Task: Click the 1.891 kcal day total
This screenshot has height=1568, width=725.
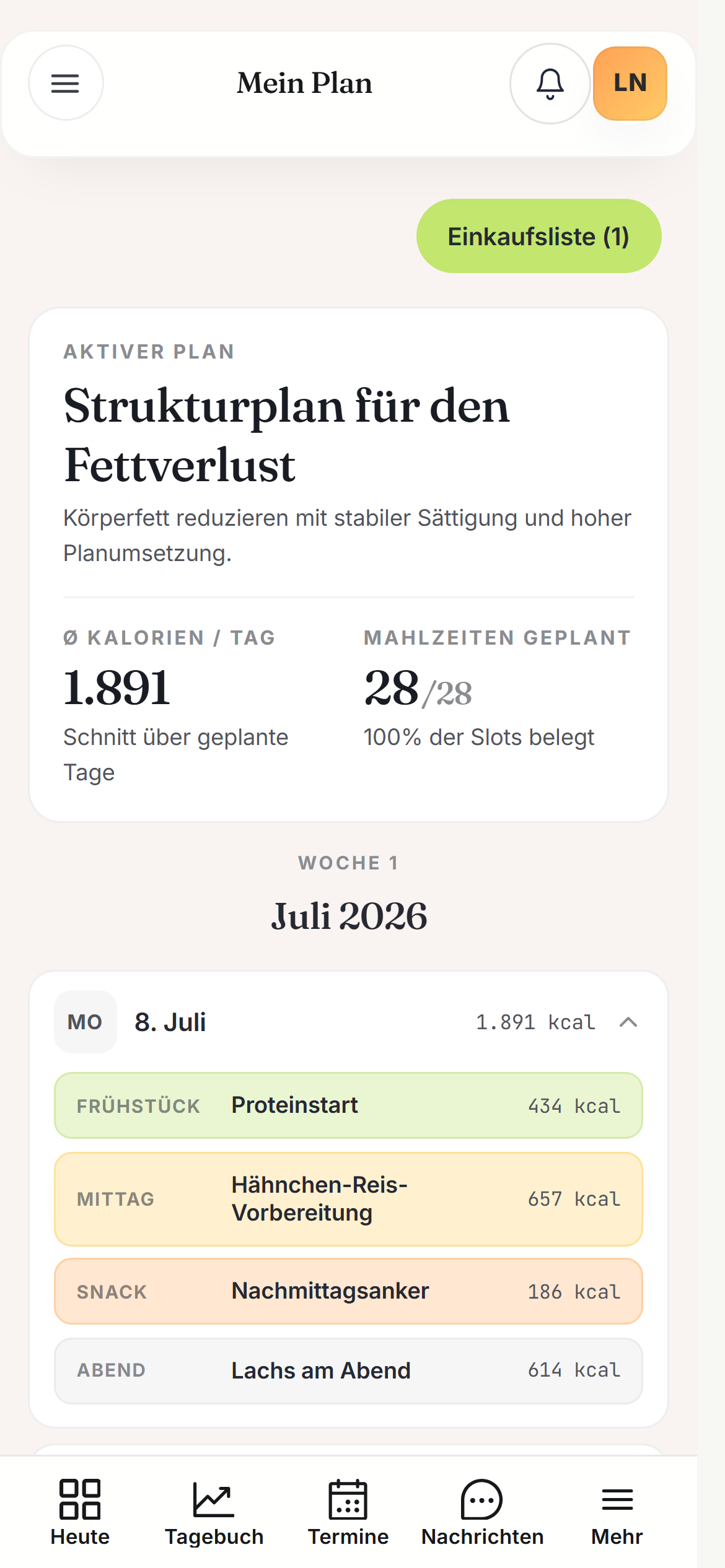Action: [x=535, y=1022]
